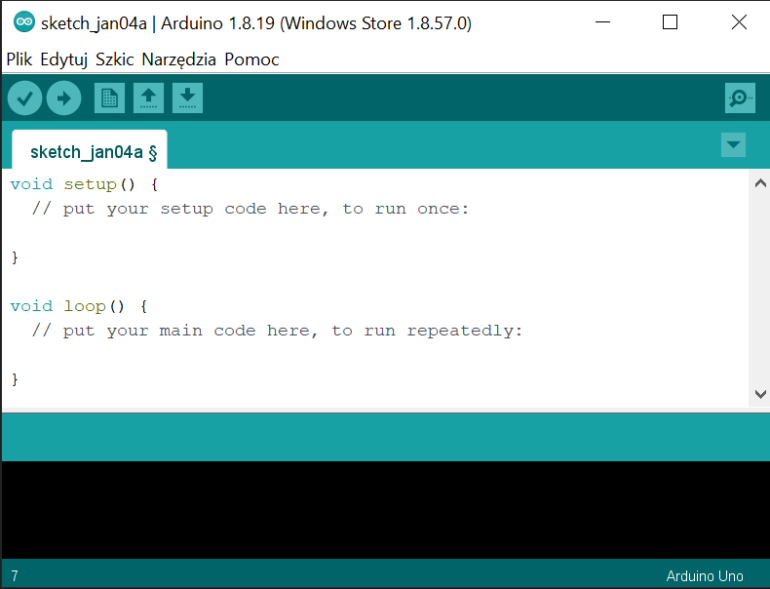The width and height of the screenshot is (770, 589).
Task: Open the Pomoc menu
Action: 252,60
